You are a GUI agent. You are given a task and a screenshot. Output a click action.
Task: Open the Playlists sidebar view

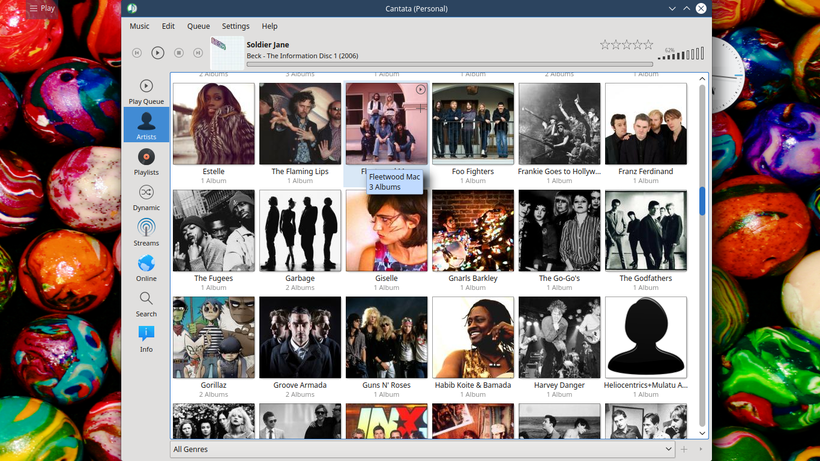click(146, 162)
